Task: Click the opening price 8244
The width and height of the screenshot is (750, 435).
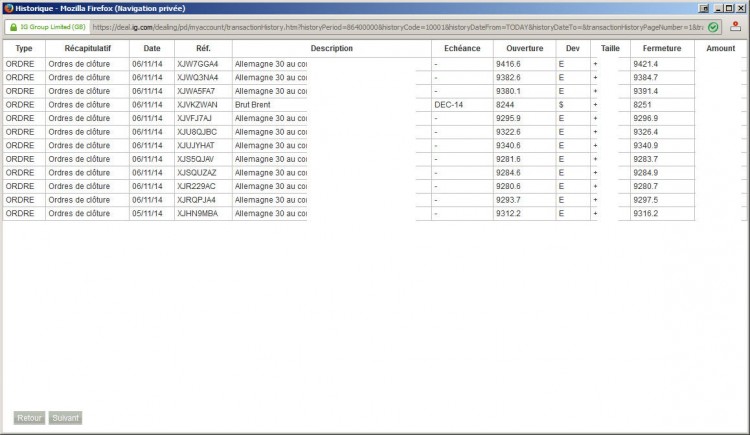Action: 505,105
